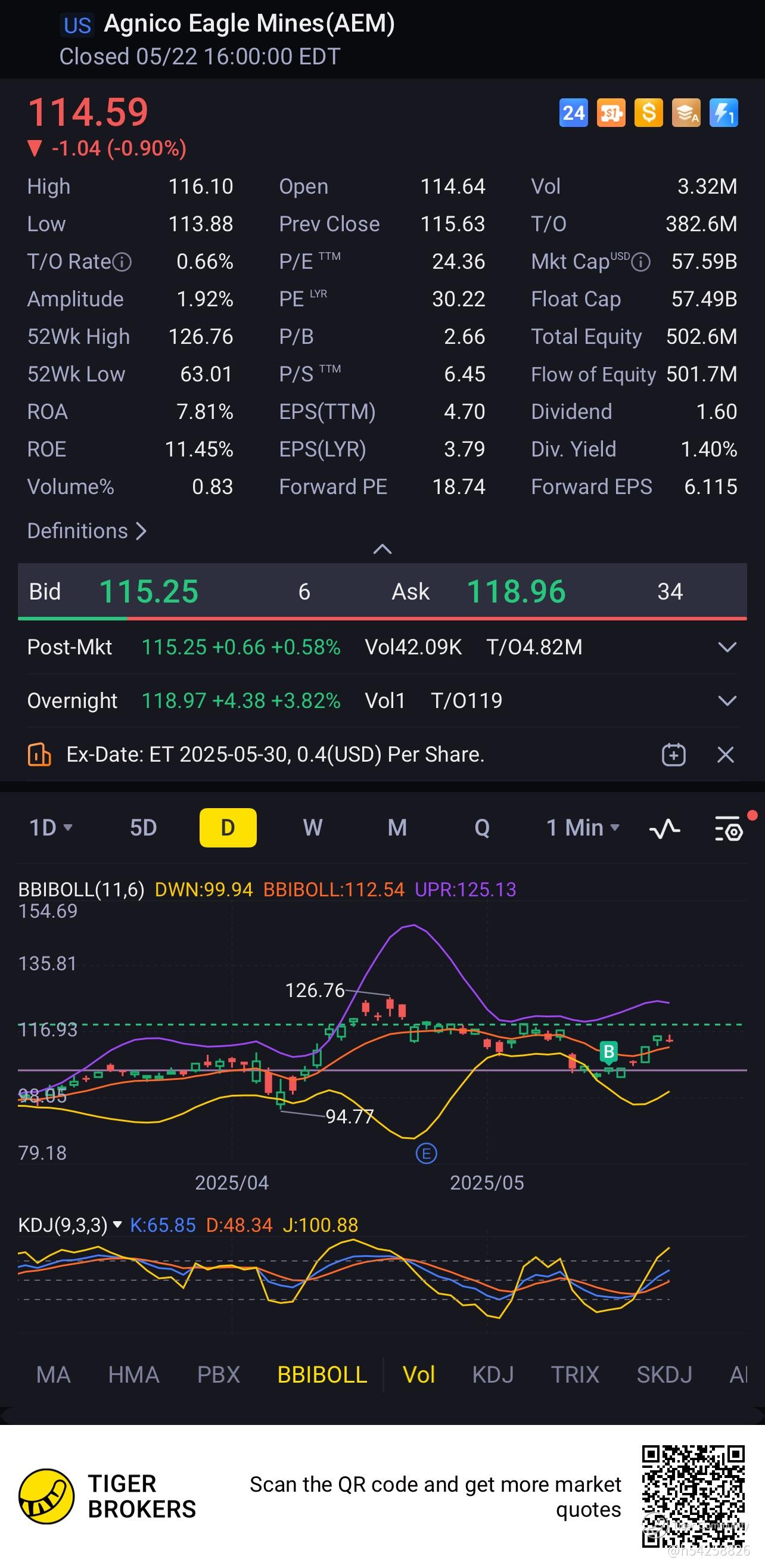Expand the Post-Mkt quote row
The image size is (765, 1568).
[727, 647]
